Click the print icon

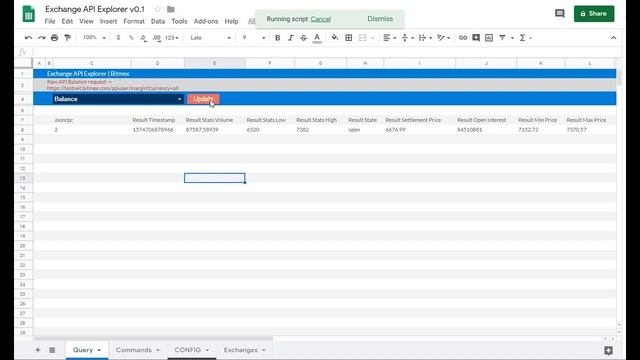[x=54, y=38]
